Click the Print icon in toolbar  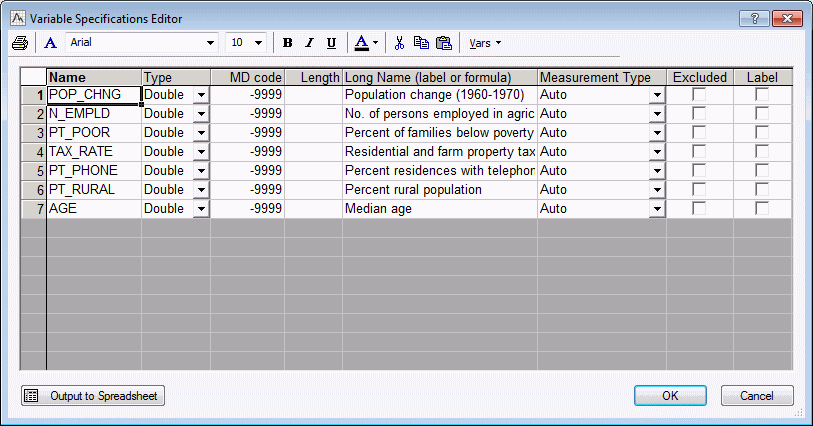coord(20,43)
